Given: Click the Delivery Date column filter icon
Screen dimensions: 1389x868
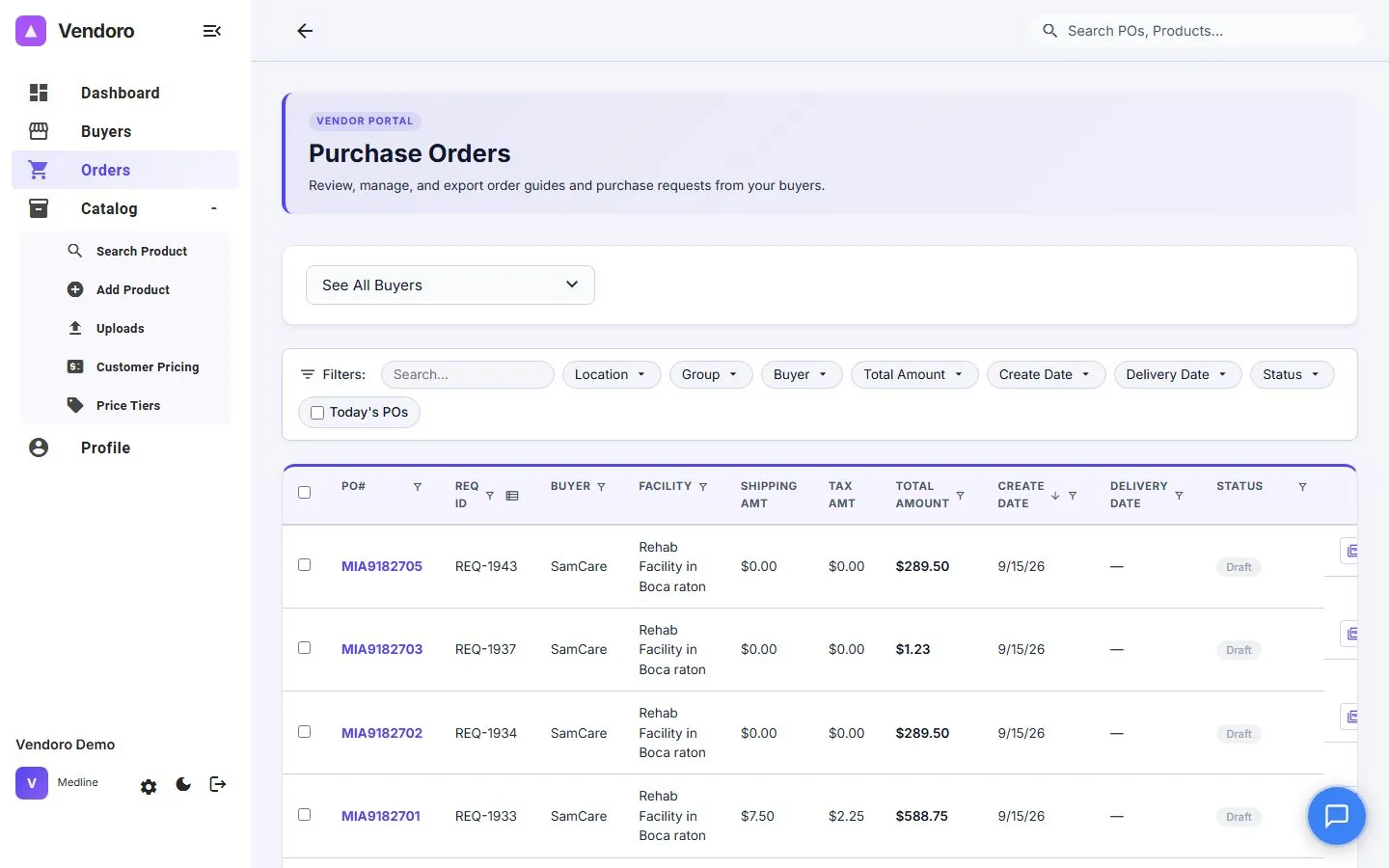Looking at the screenshot, I should click(x=1179, y=496).
